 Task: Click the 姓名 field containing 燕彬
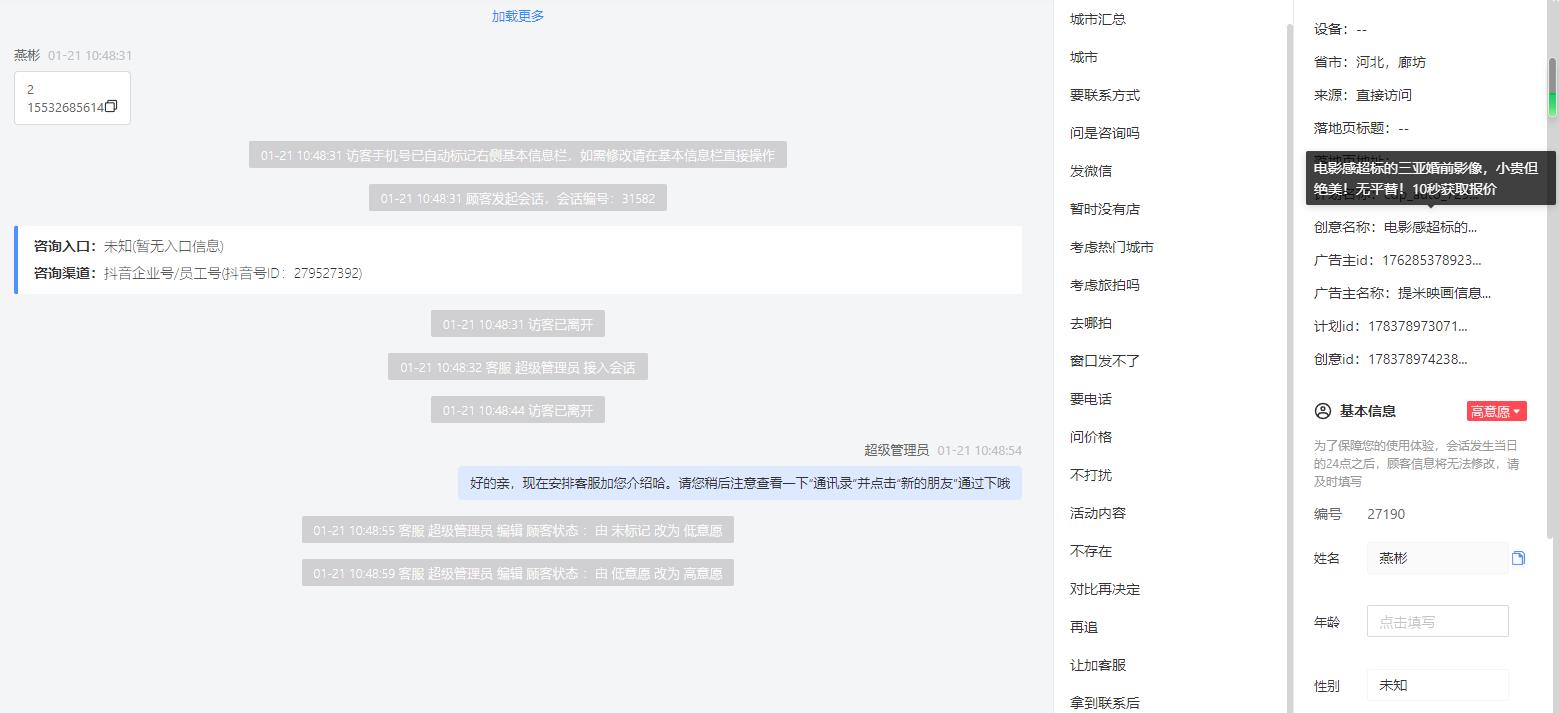pyautogui.click(x=1437, y=558)
